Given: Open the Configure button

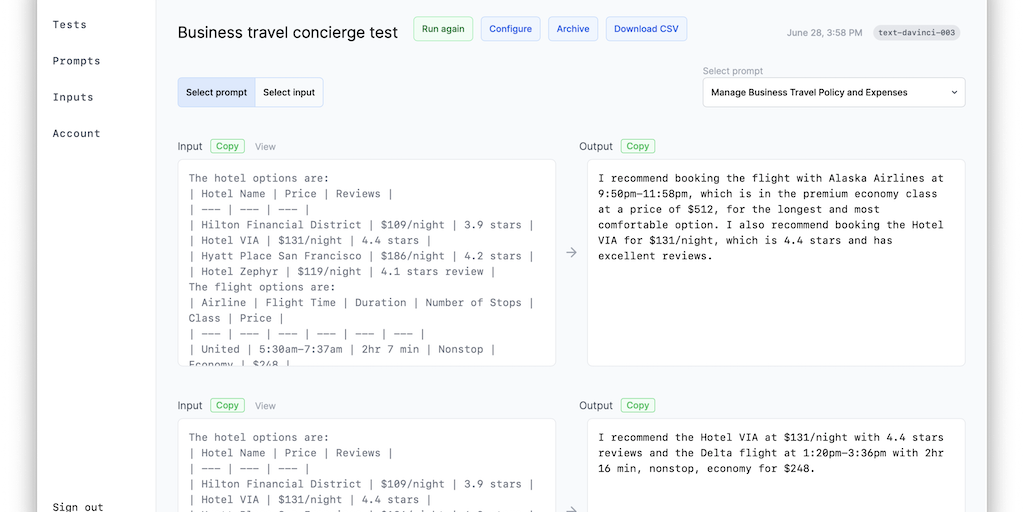Looking at the screenshot, I should pos(510,29).
